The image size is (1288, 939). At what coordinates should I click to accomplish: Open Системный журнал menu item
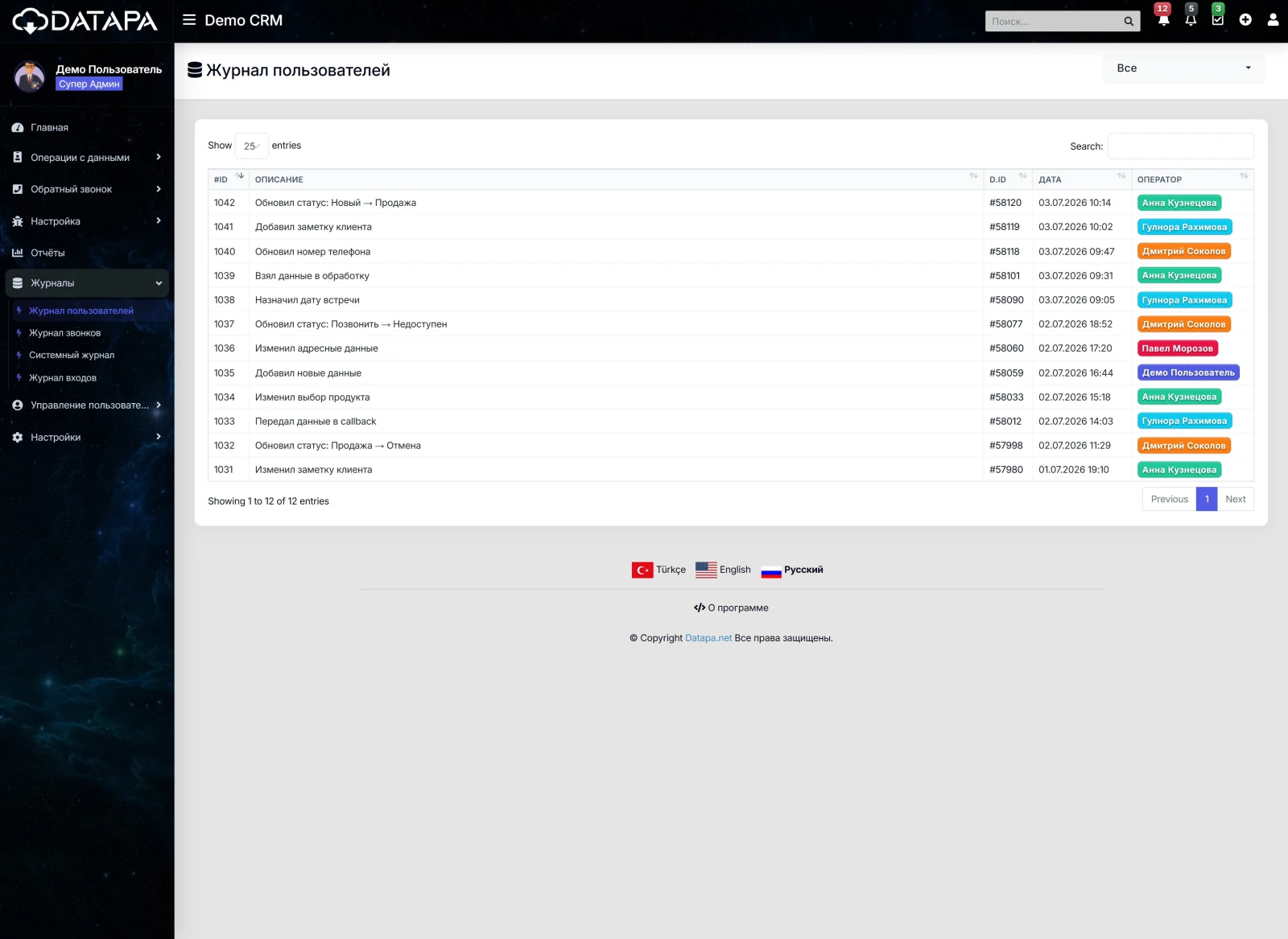coord(72,356)
